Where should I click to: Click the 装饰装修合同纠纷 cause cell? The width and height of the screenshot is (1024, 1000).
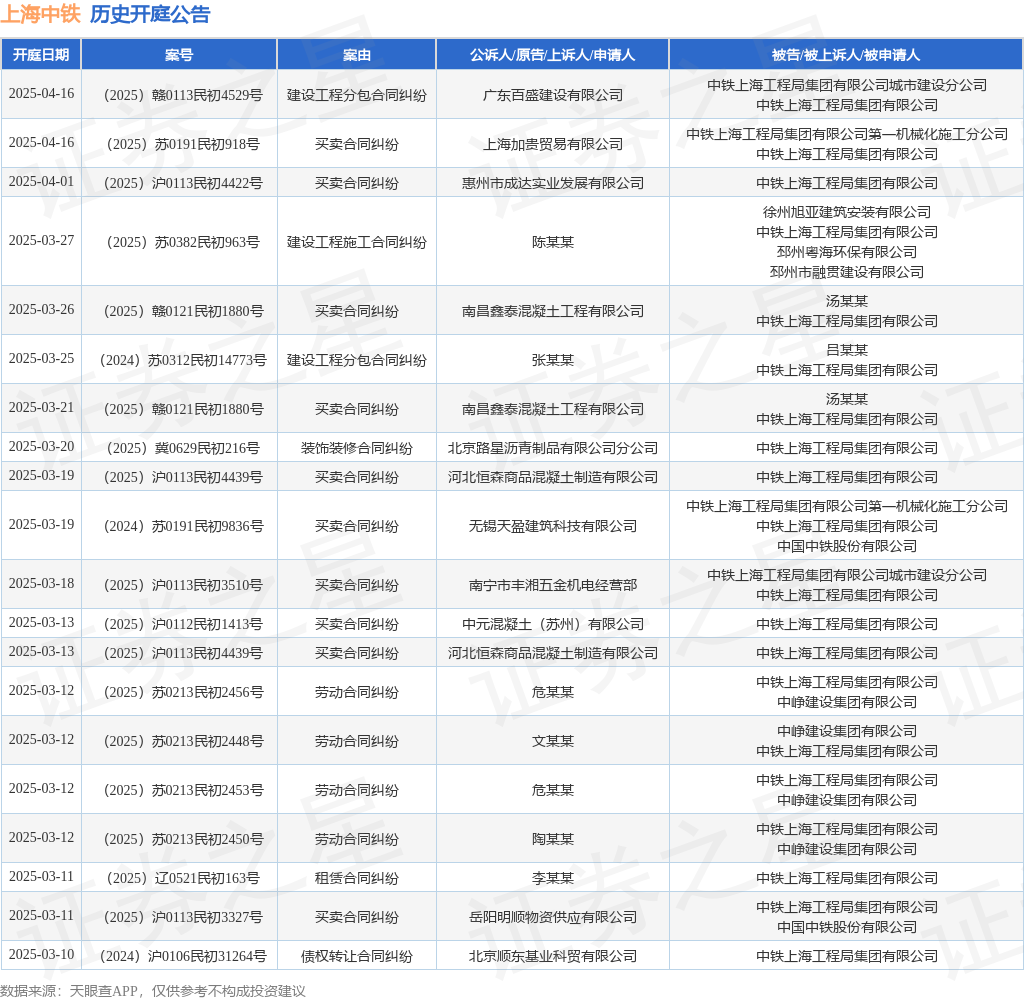pyautogui.click(x=357, y=449)
